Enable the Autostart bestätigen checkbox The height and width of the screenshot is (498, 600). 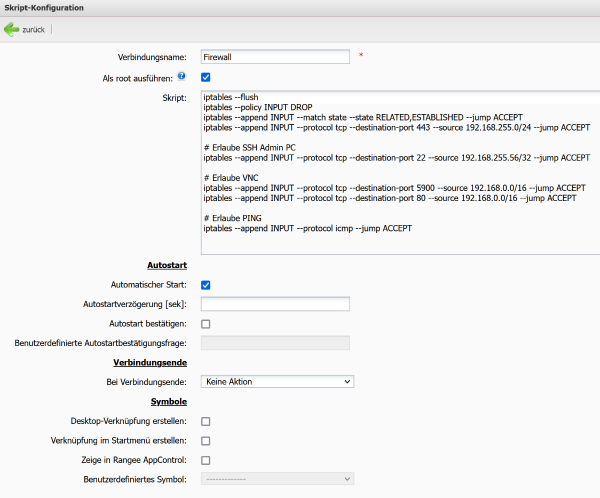[206, 324]
